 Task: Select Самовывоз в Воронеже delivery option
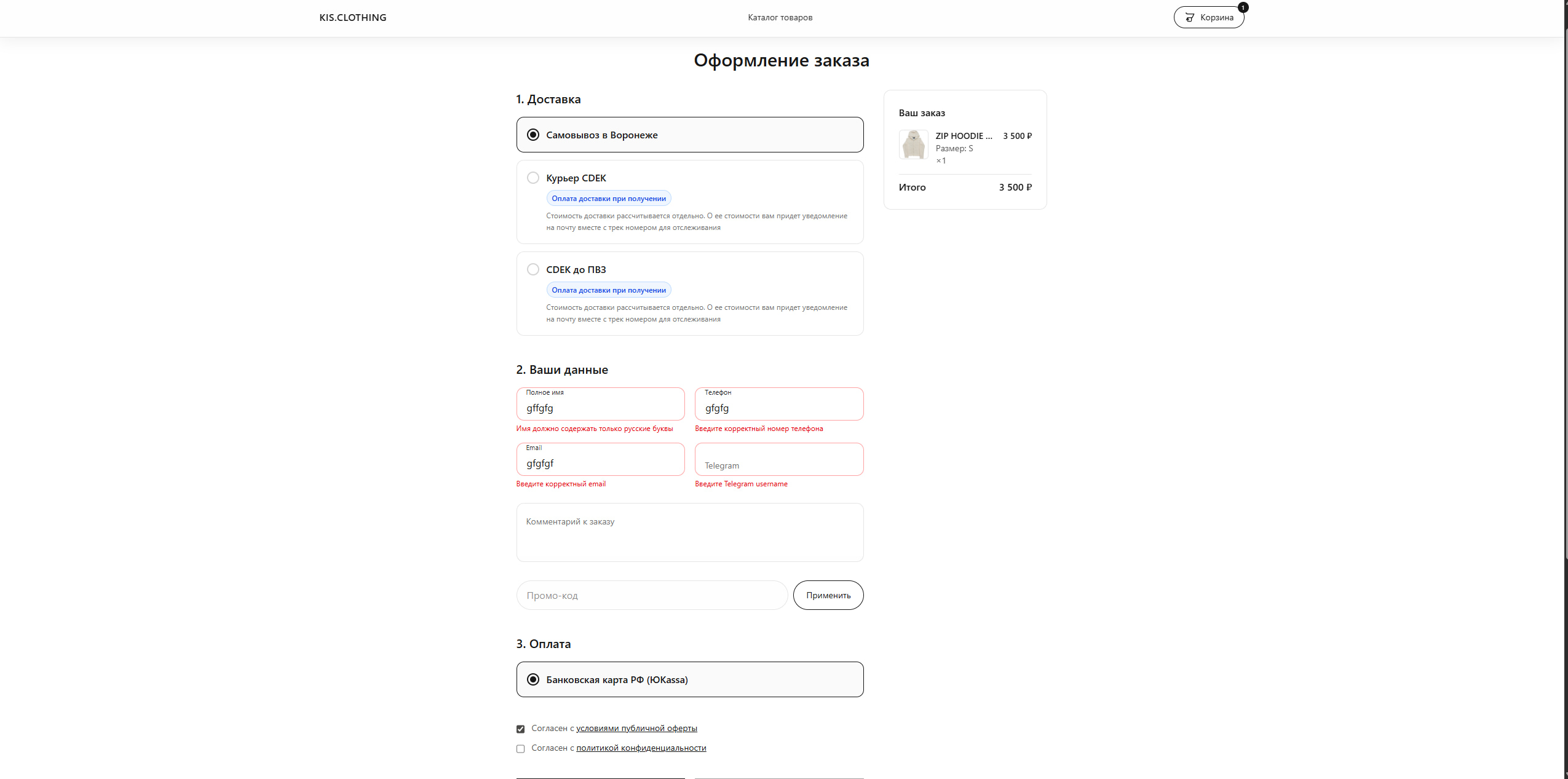[x=533, y=135]
